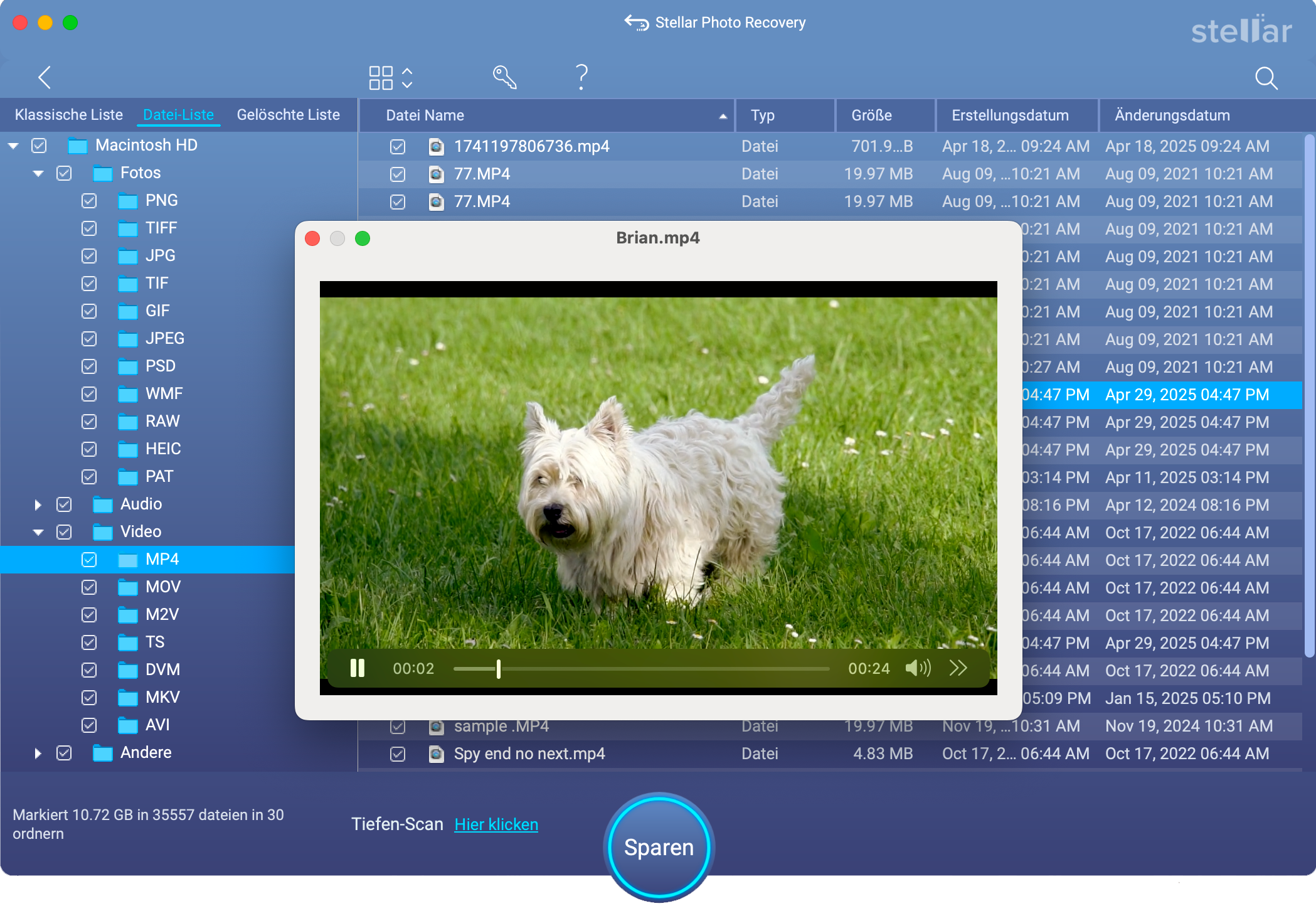Viewport: 1316px width, 906px height.
Task: Maximize the Brian.mp4 preview window
Action: (x=363, y=238)
